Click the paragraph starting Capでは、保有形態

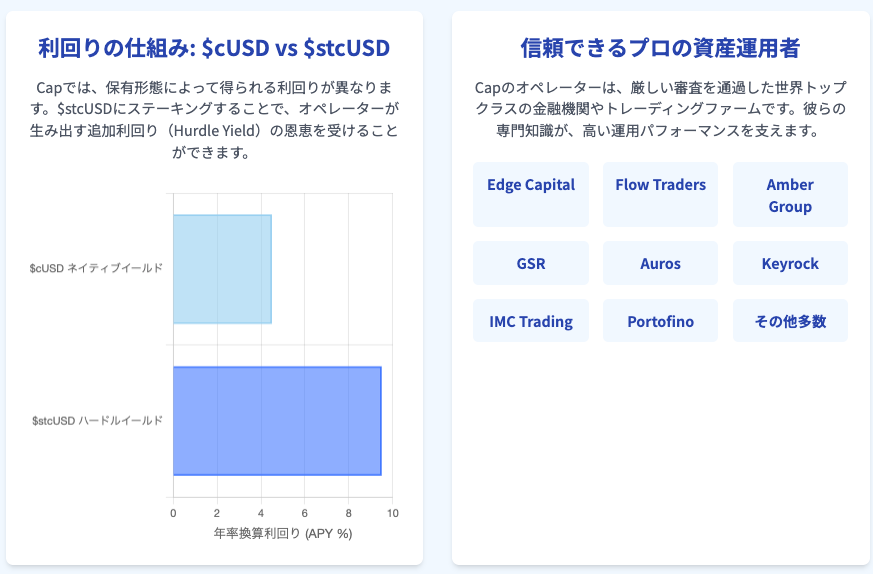pos(214,120)
